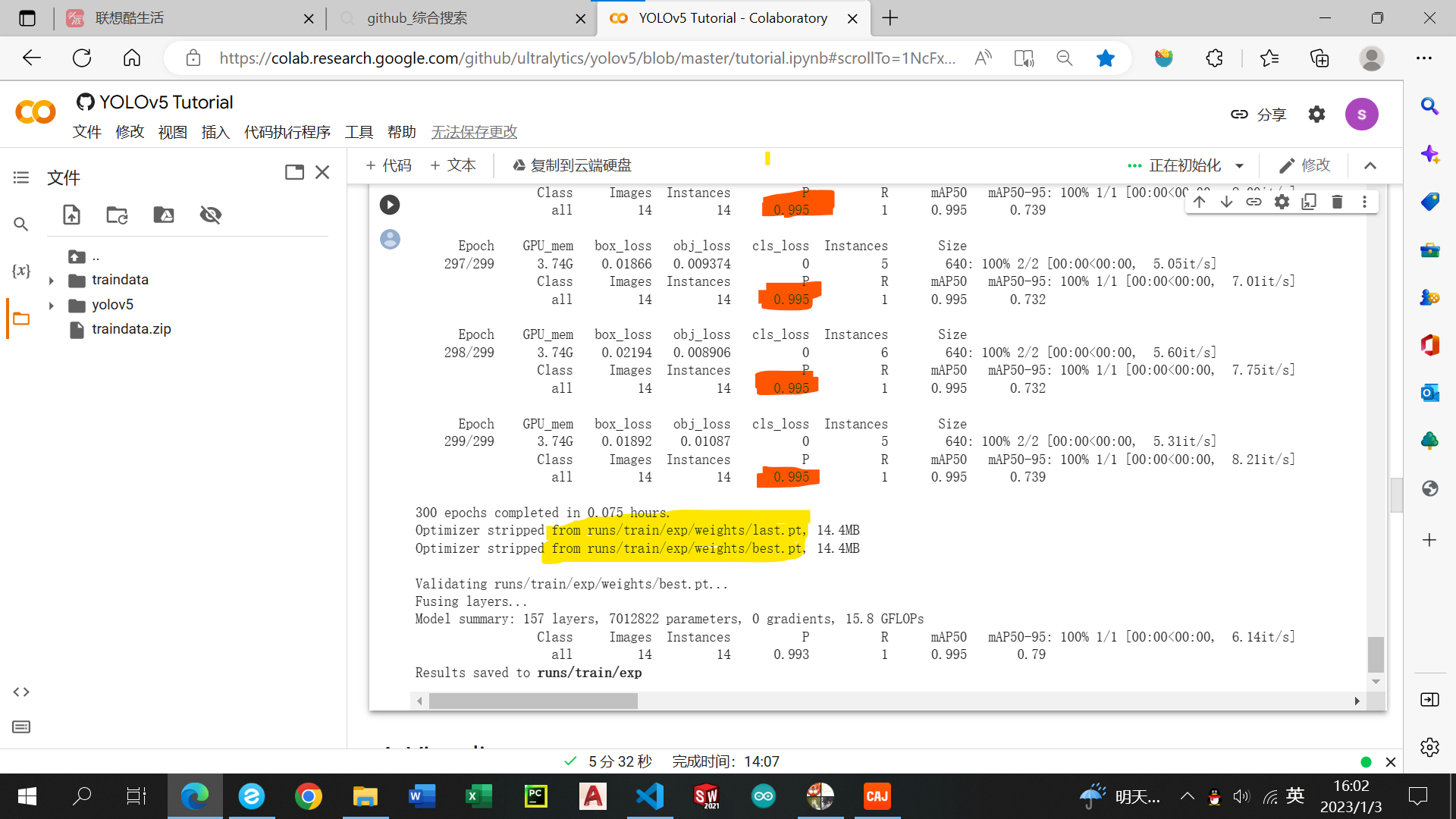Refresh the file browser folder
Image resolution: width=1456 pixels, height=819 pixels.
point(117,215)
